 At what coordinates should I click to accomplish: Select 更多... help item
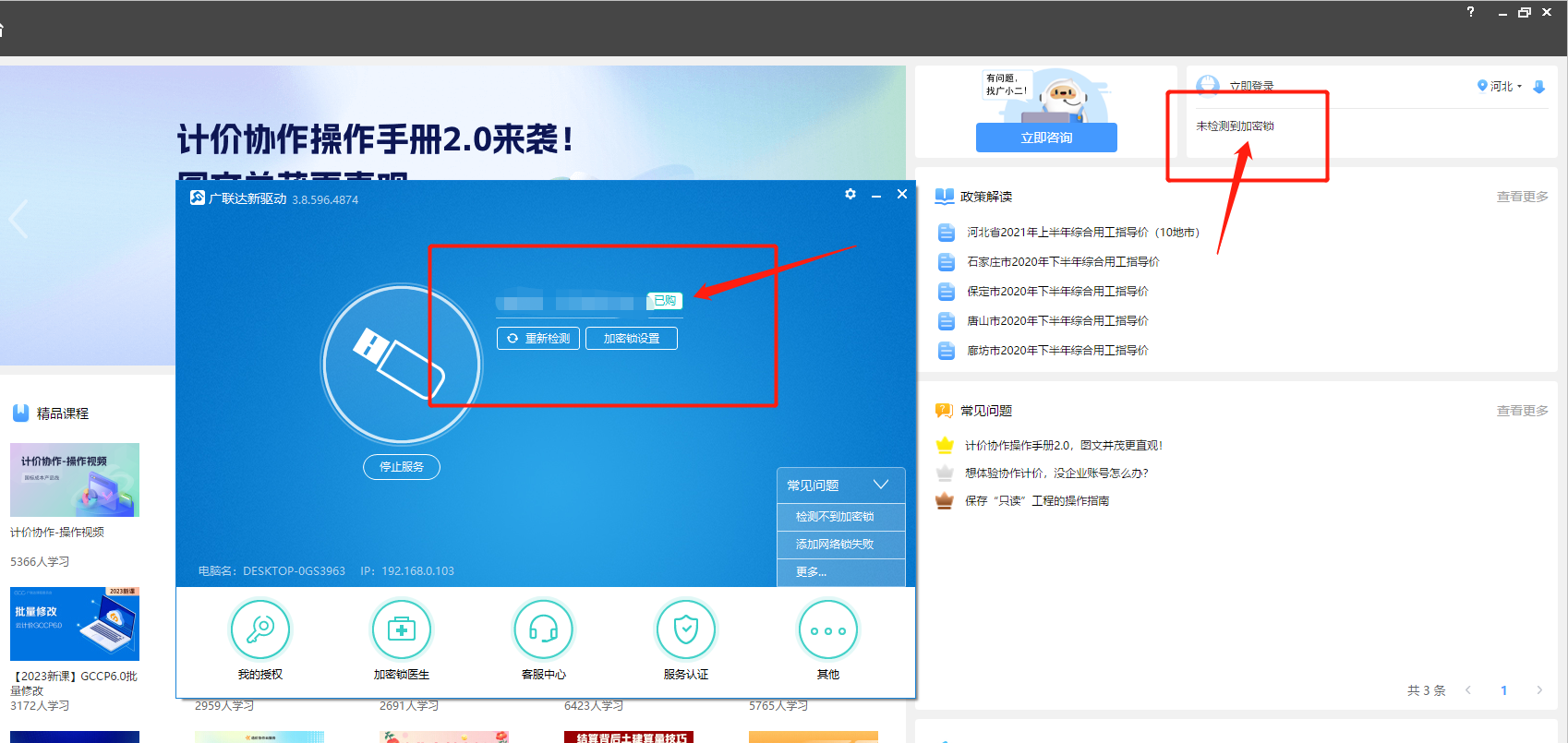(841, 572)
